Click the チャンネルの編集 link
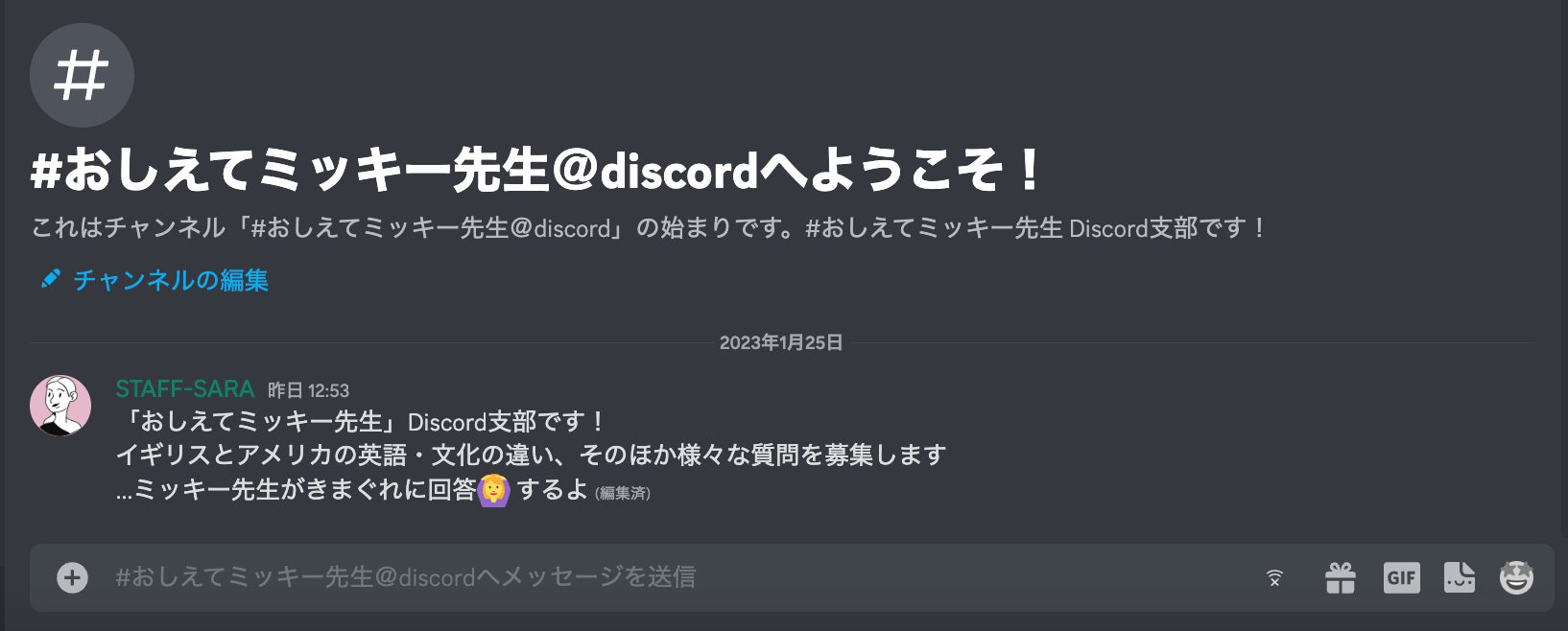Viewport: 1568px width, 631px height. (x=171, y=280)
